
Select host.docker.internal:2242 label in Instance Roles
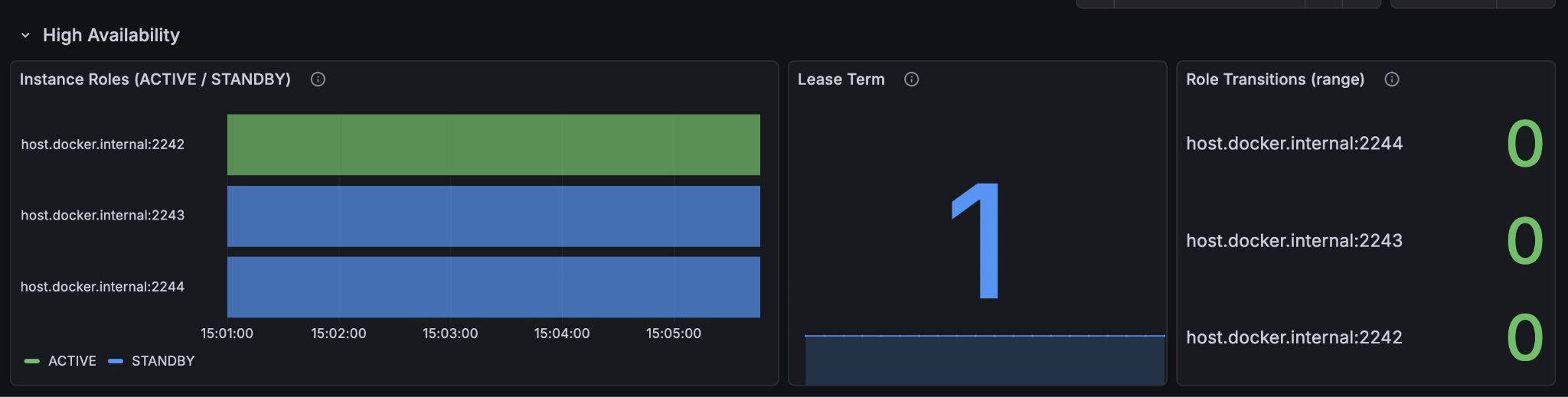tap(103, 145)
